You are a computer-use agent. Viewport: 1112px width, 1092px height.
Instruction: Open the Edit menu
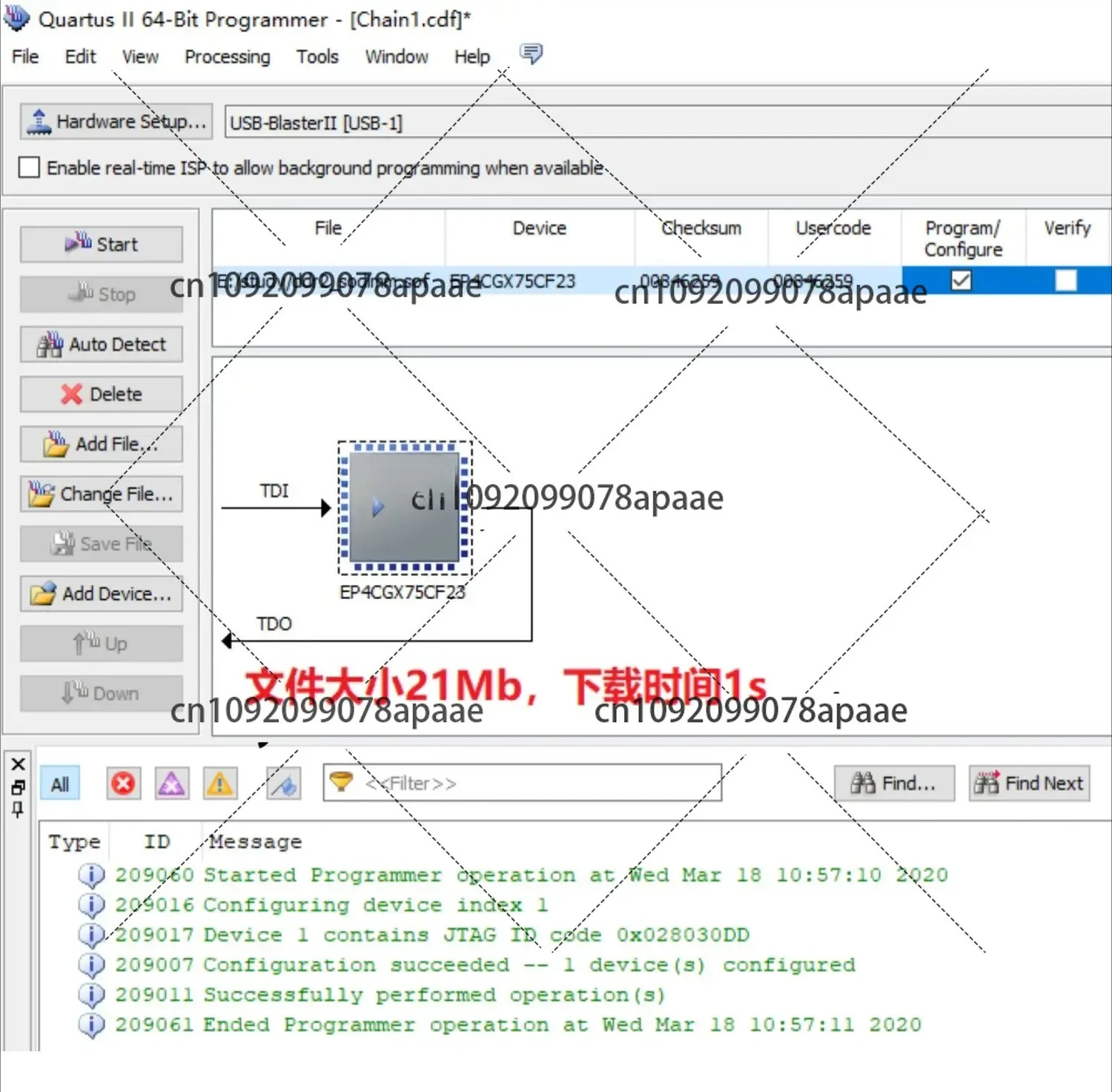click(80, 57)
